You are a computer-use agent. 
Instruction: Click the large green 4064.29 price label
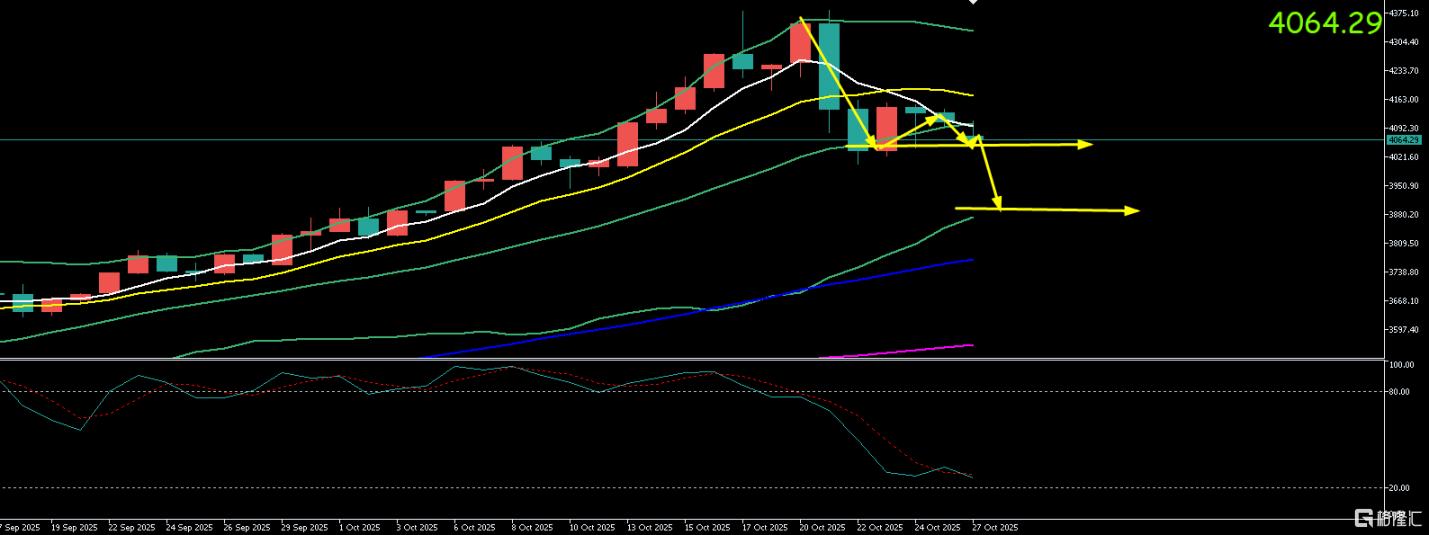tap(1324, 24)
